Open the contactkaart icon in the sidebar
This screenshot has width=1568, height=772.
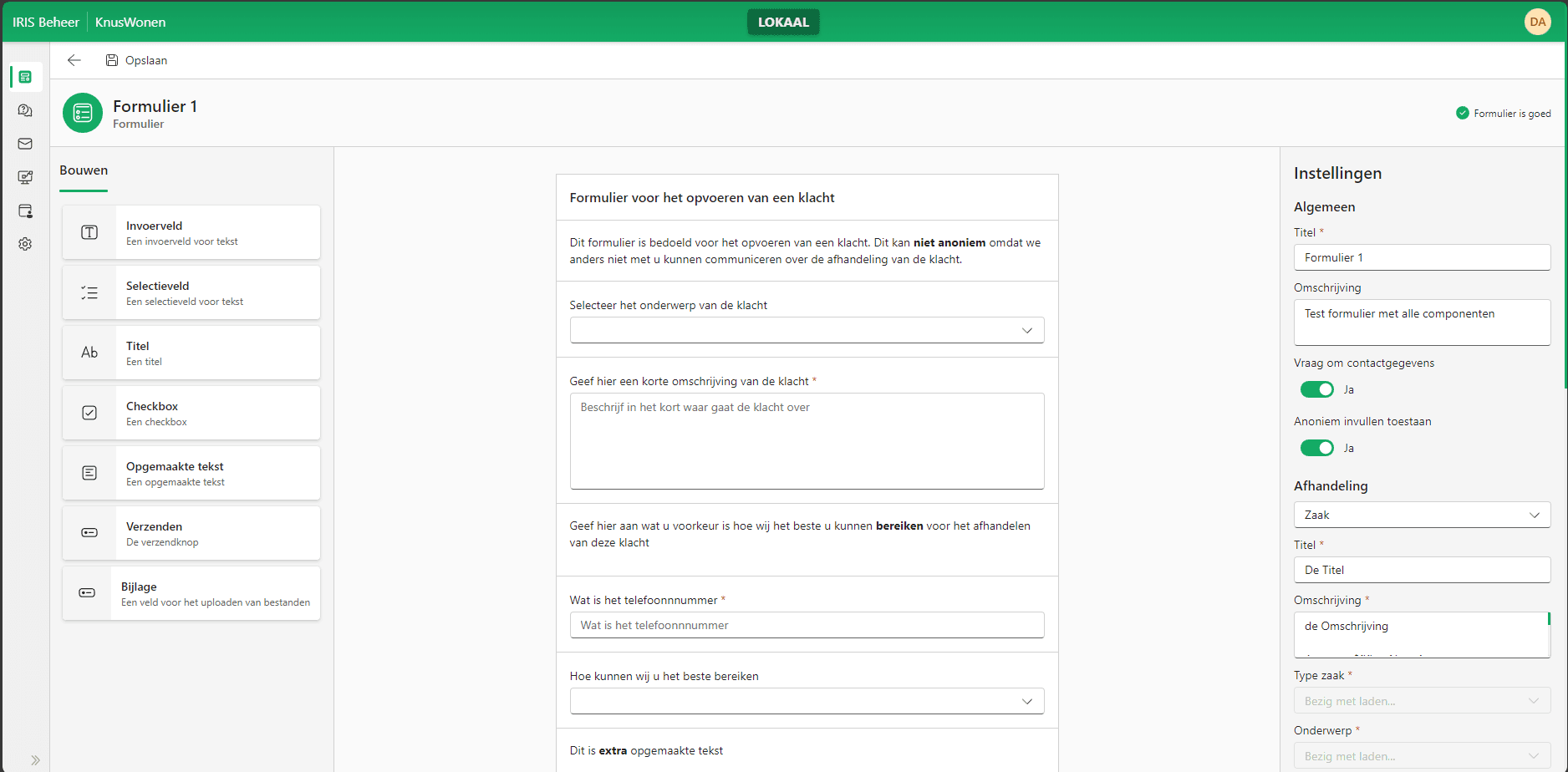(24, 211)
